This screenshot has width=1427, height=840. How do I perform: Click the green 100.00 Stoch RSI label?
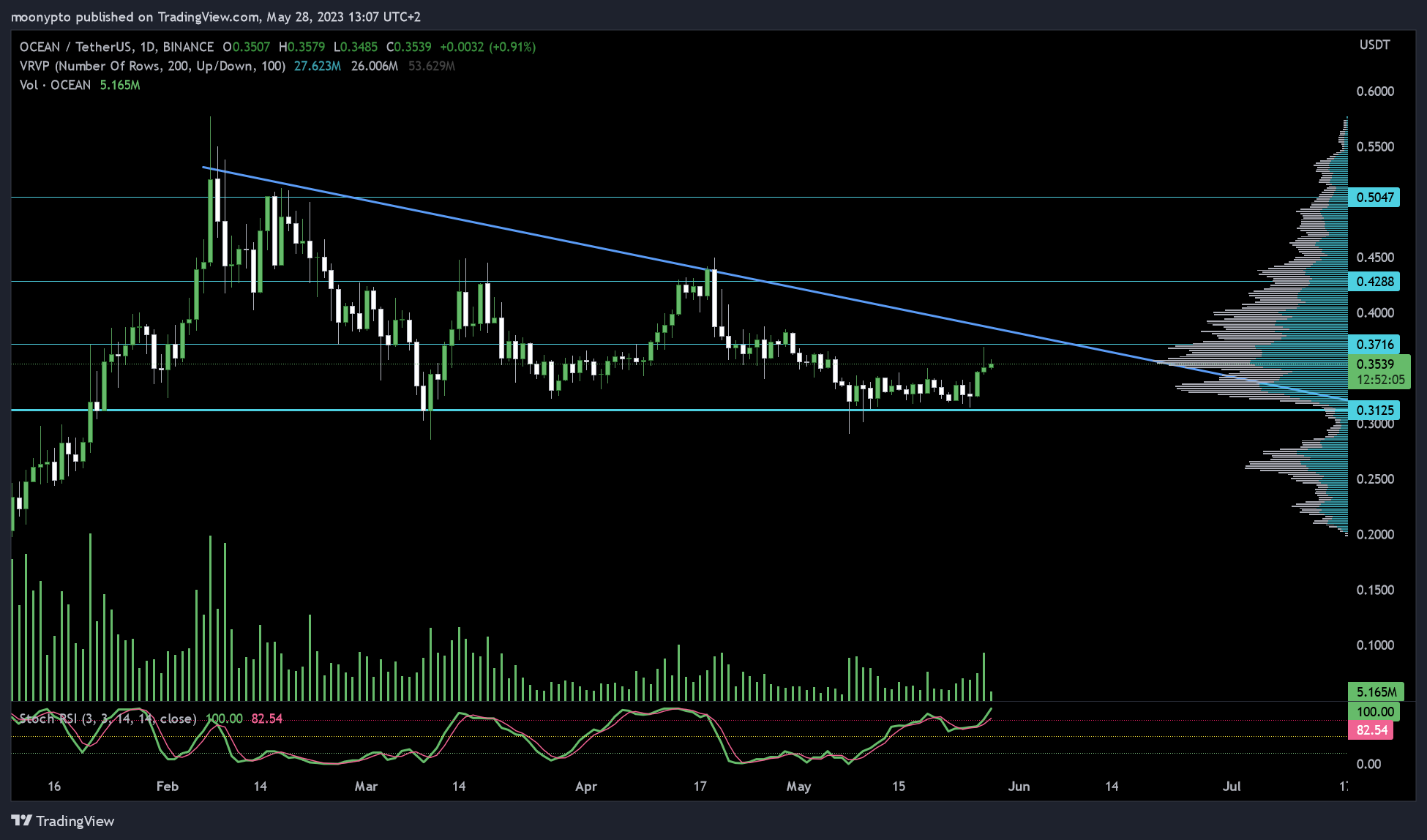1374,712
